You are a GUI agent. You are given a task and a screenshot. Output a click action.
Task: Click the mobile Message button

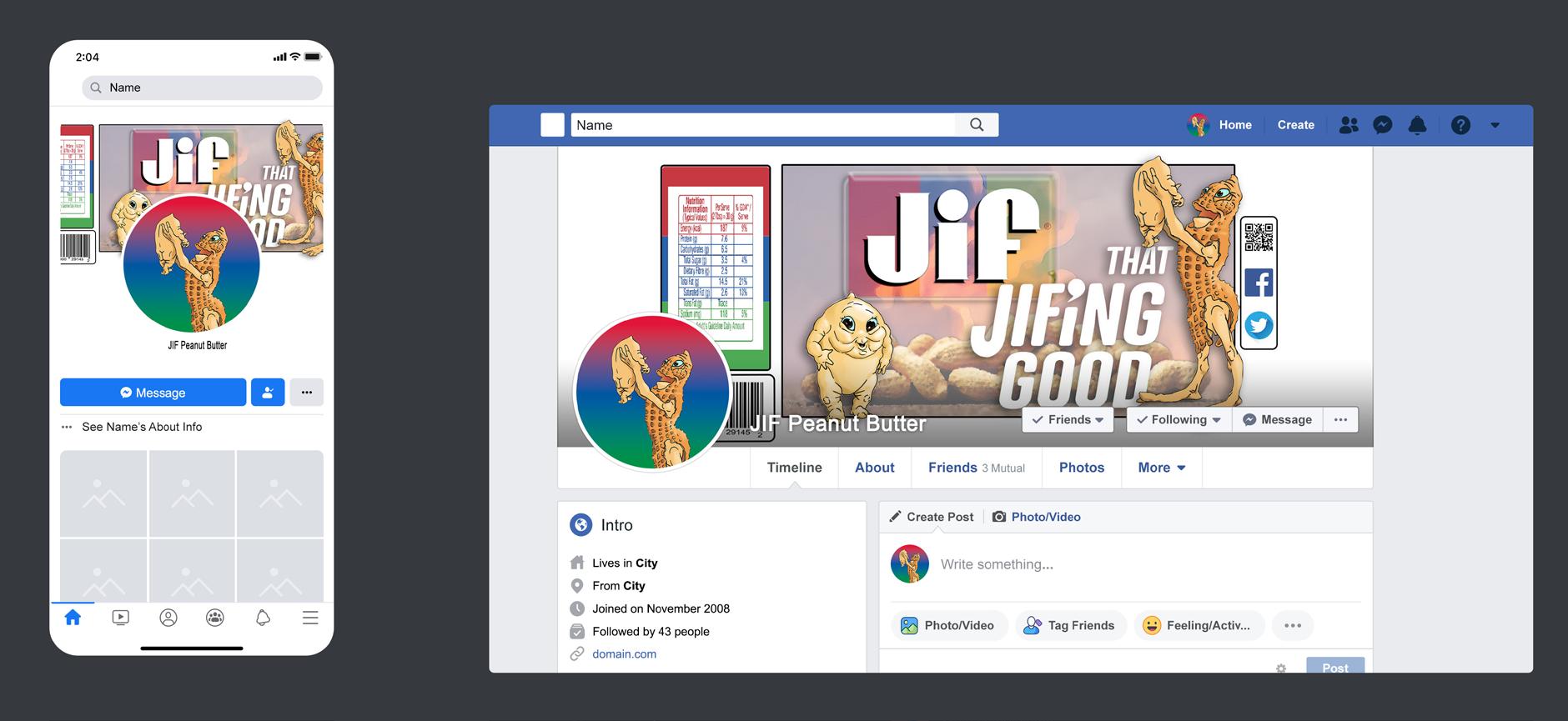[x=153, y=393]
